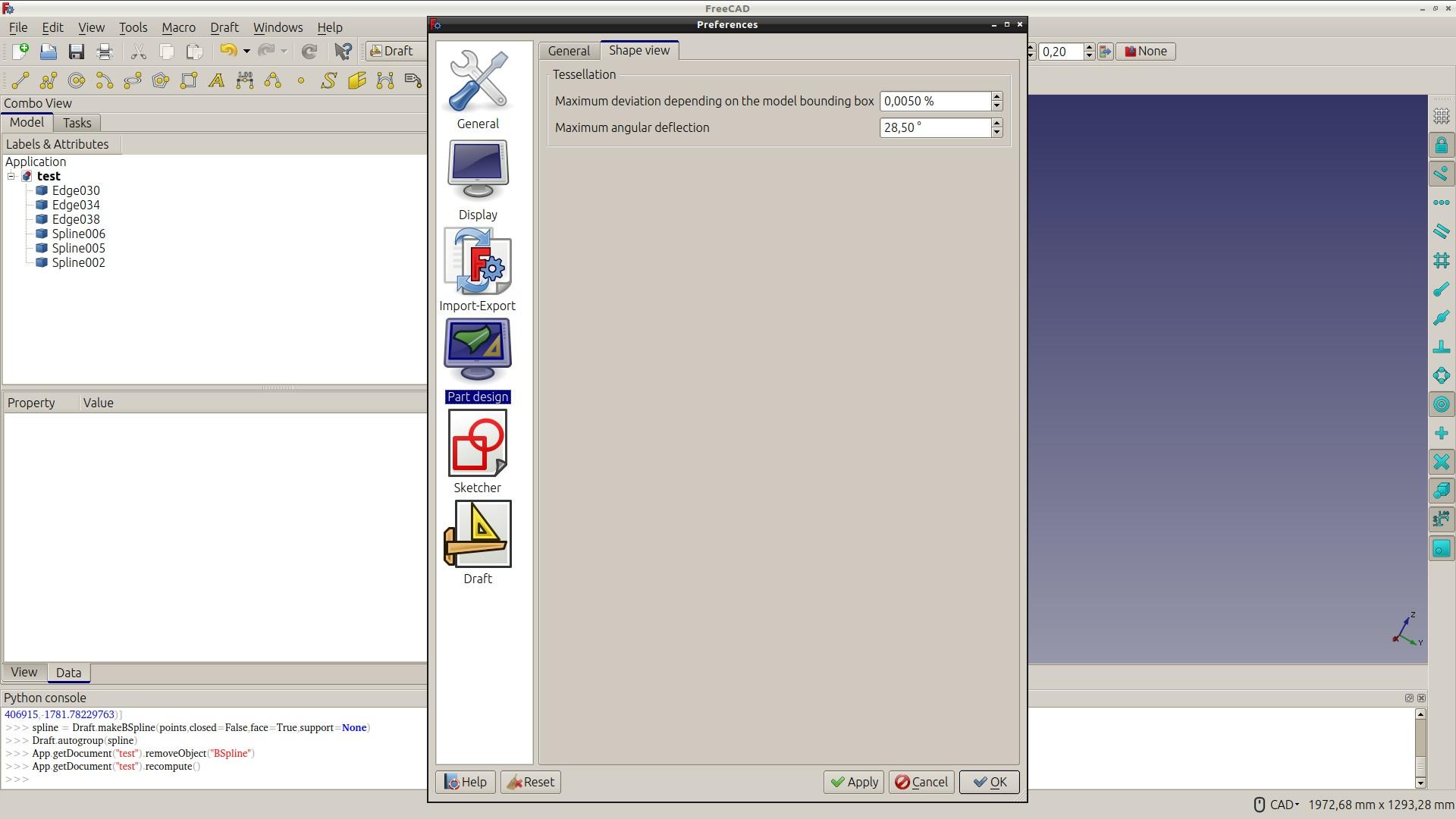Select the Draft Text 'A' tool
Viewport: 1456px width, 819px height.
(x=216, y=80)
